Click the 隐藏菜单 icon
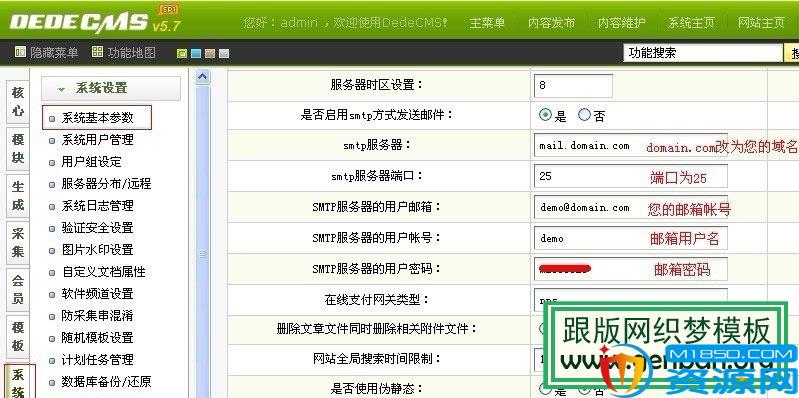Viewport: 799px width, 398px height. pyautogui.click(x=20, y=52)
